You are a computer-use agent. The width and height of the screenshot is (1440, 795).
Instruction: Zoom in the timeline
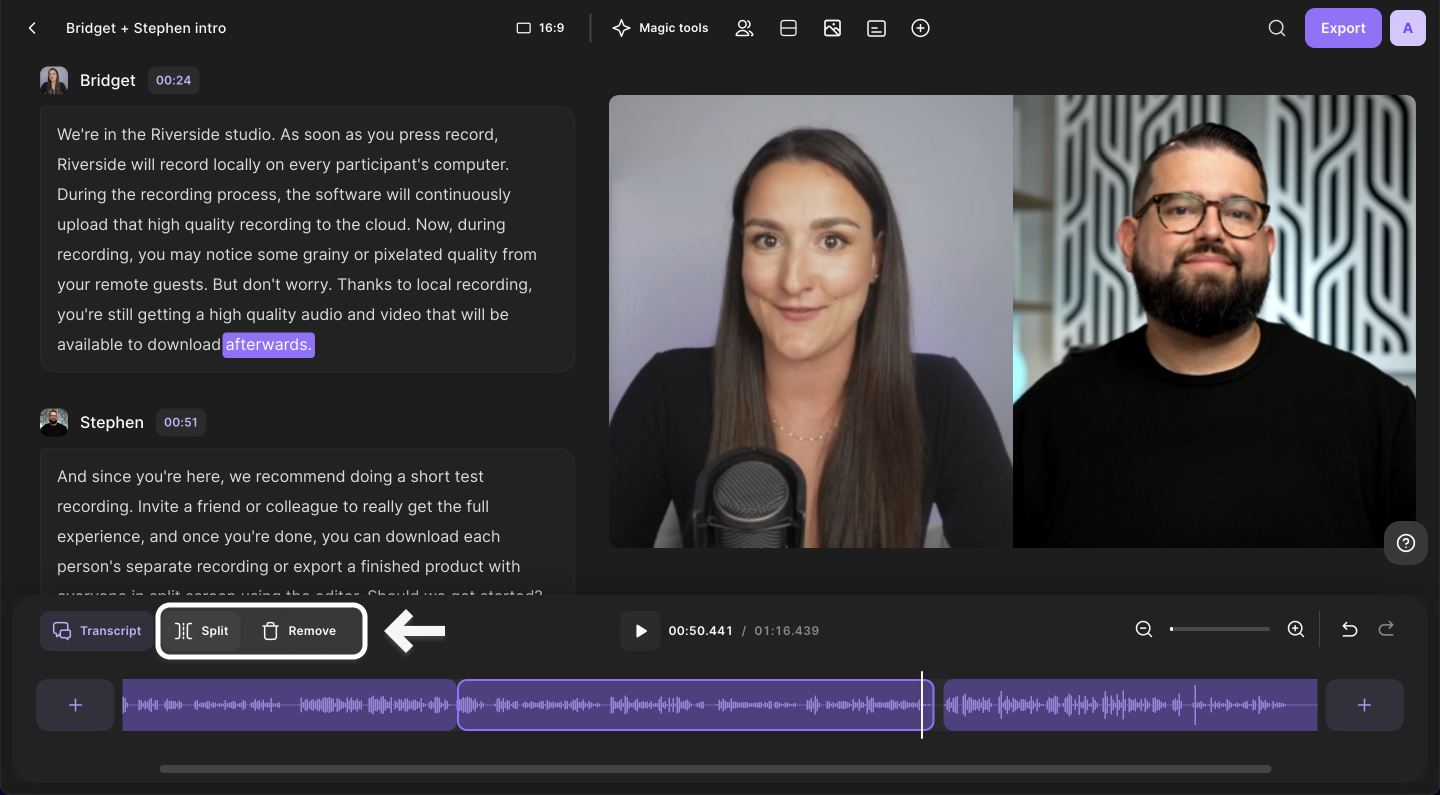[1296, 629]
